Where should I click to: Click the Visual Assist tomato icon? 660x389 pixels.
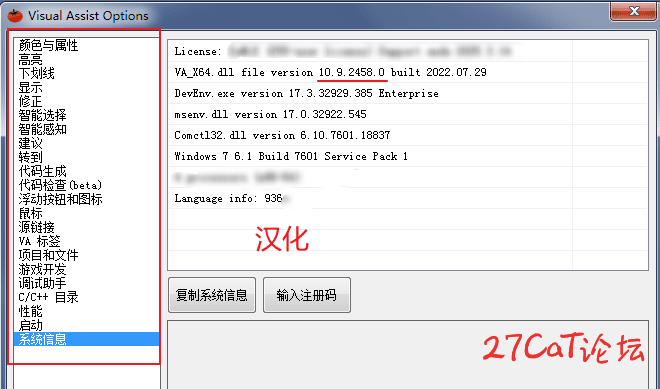15,16
